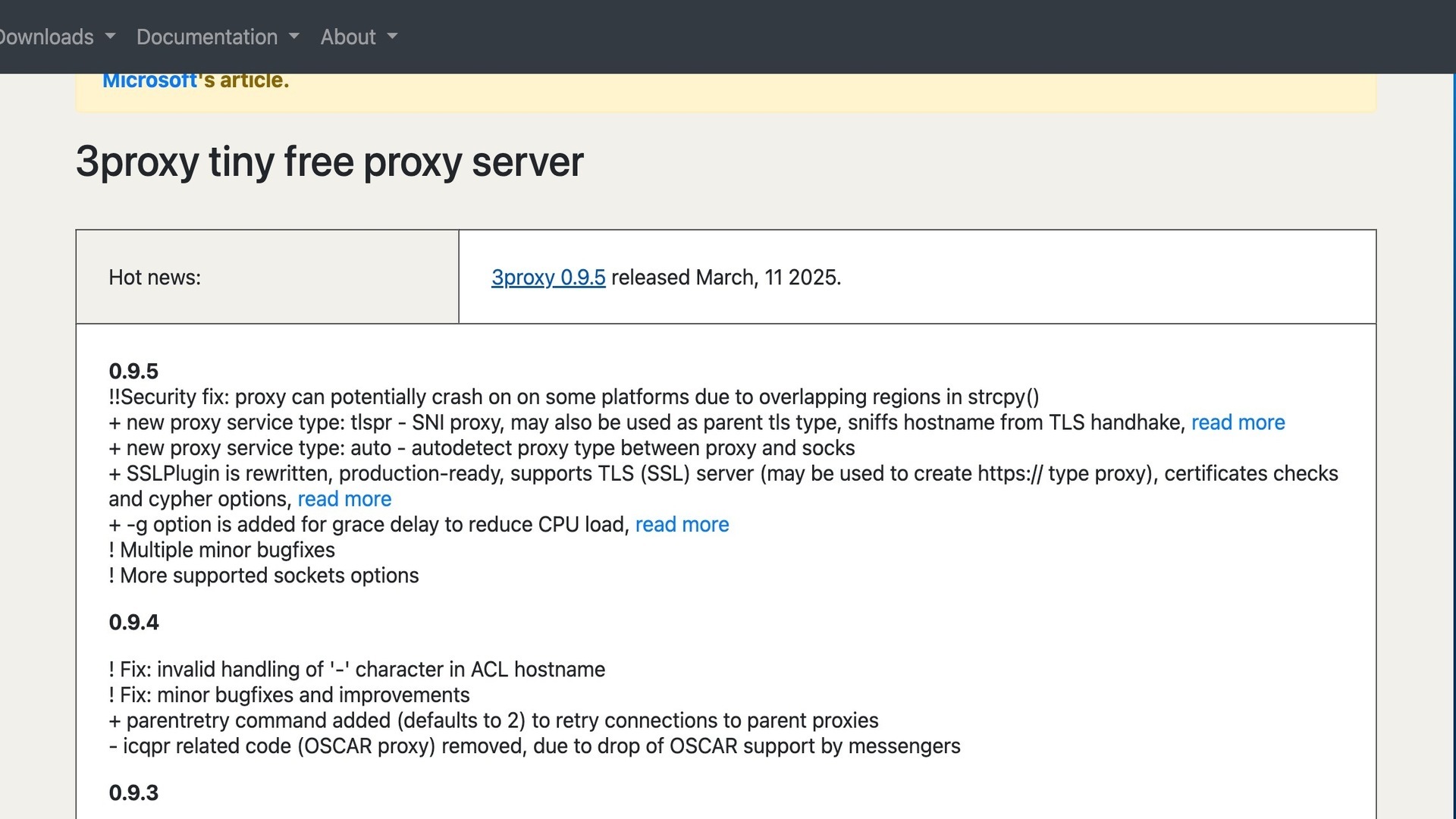The width and height of the screenshot is (1456, 819).
Task: Select the strcpy security fix line
Action: 574,397
